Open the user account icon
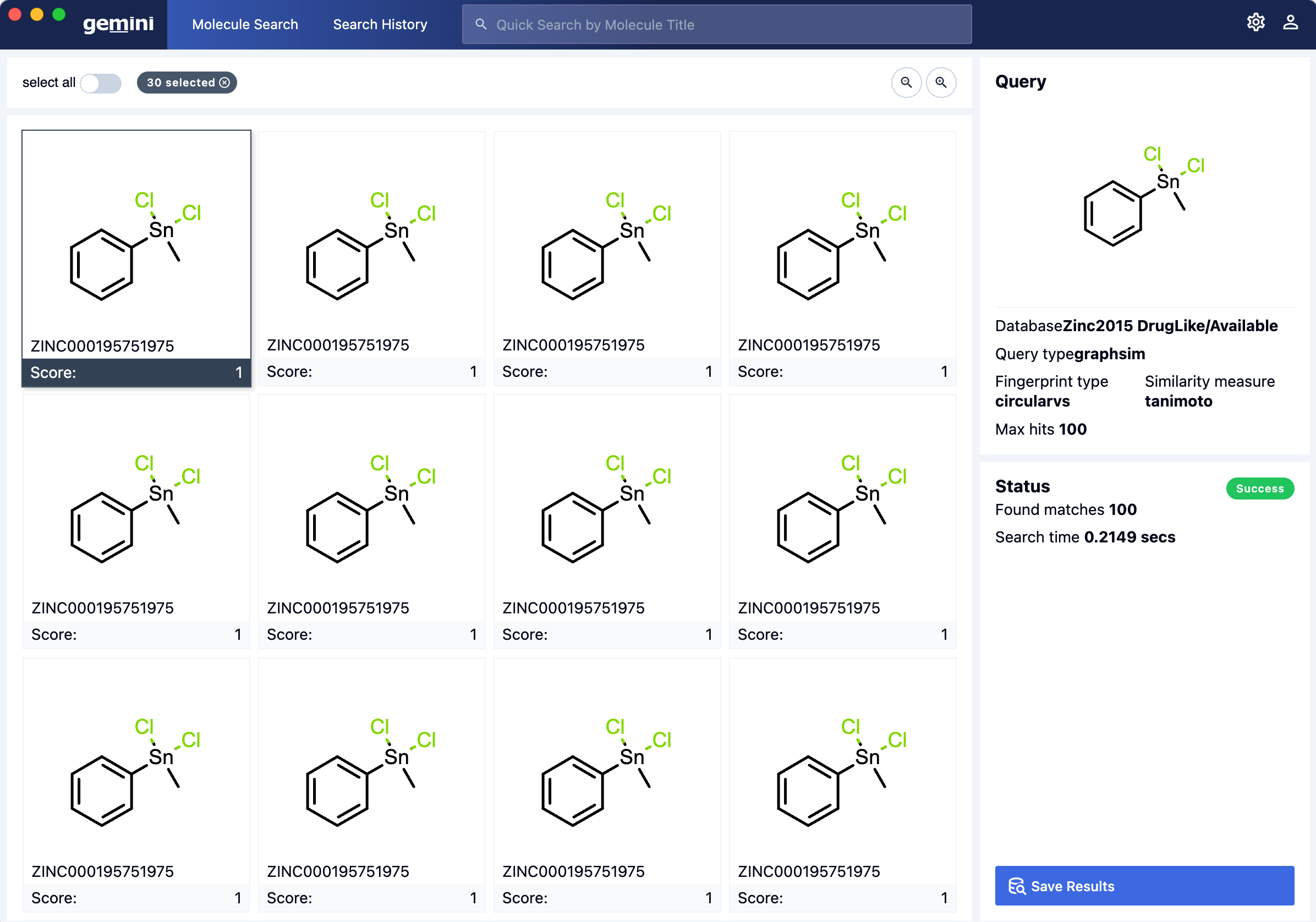The height and width of the screenshot is (922, 1316). [1290, 23]
